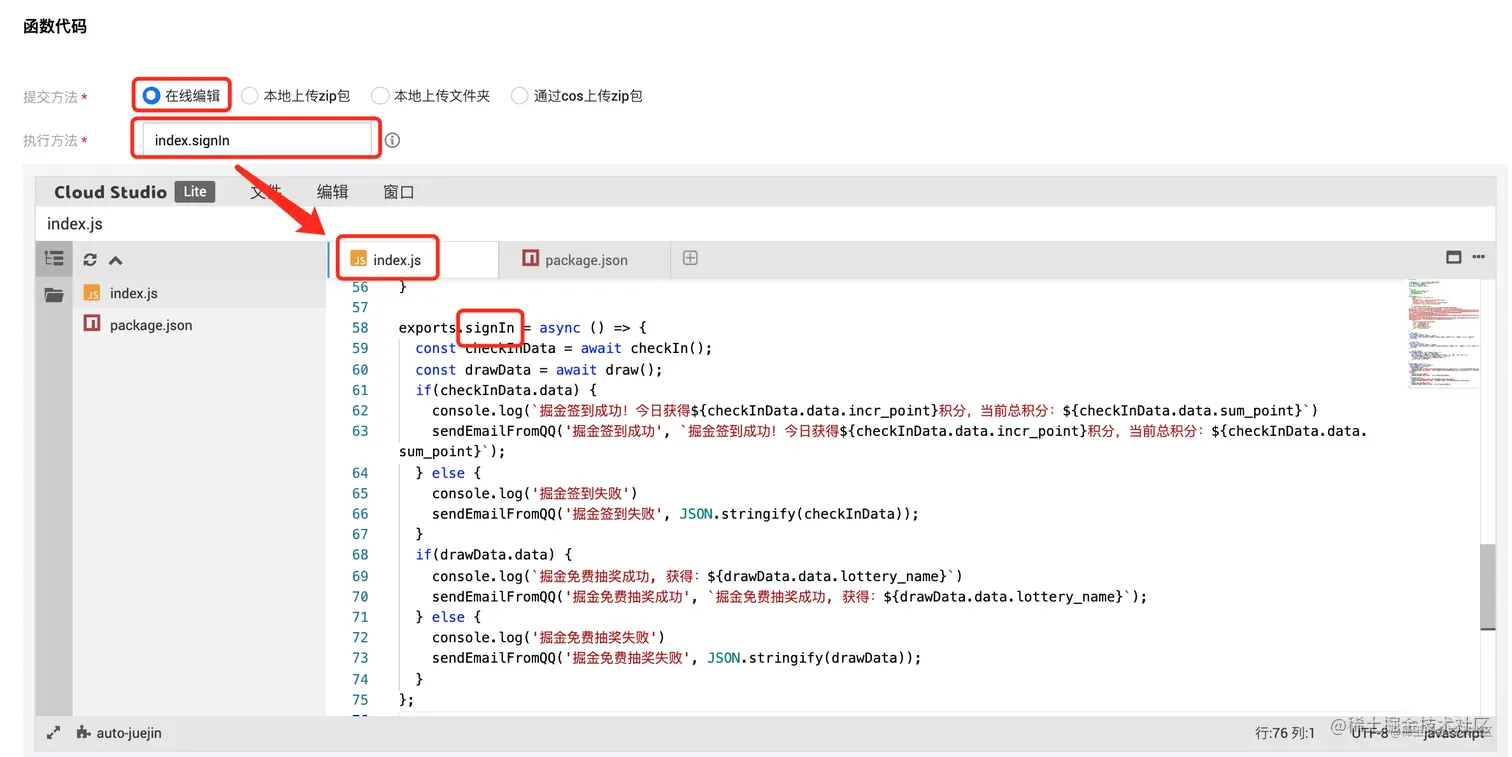The width and height of the screenshot is (1512, 757).
Task: Click line number 75 in the gutter
Action: coord(360,700)
